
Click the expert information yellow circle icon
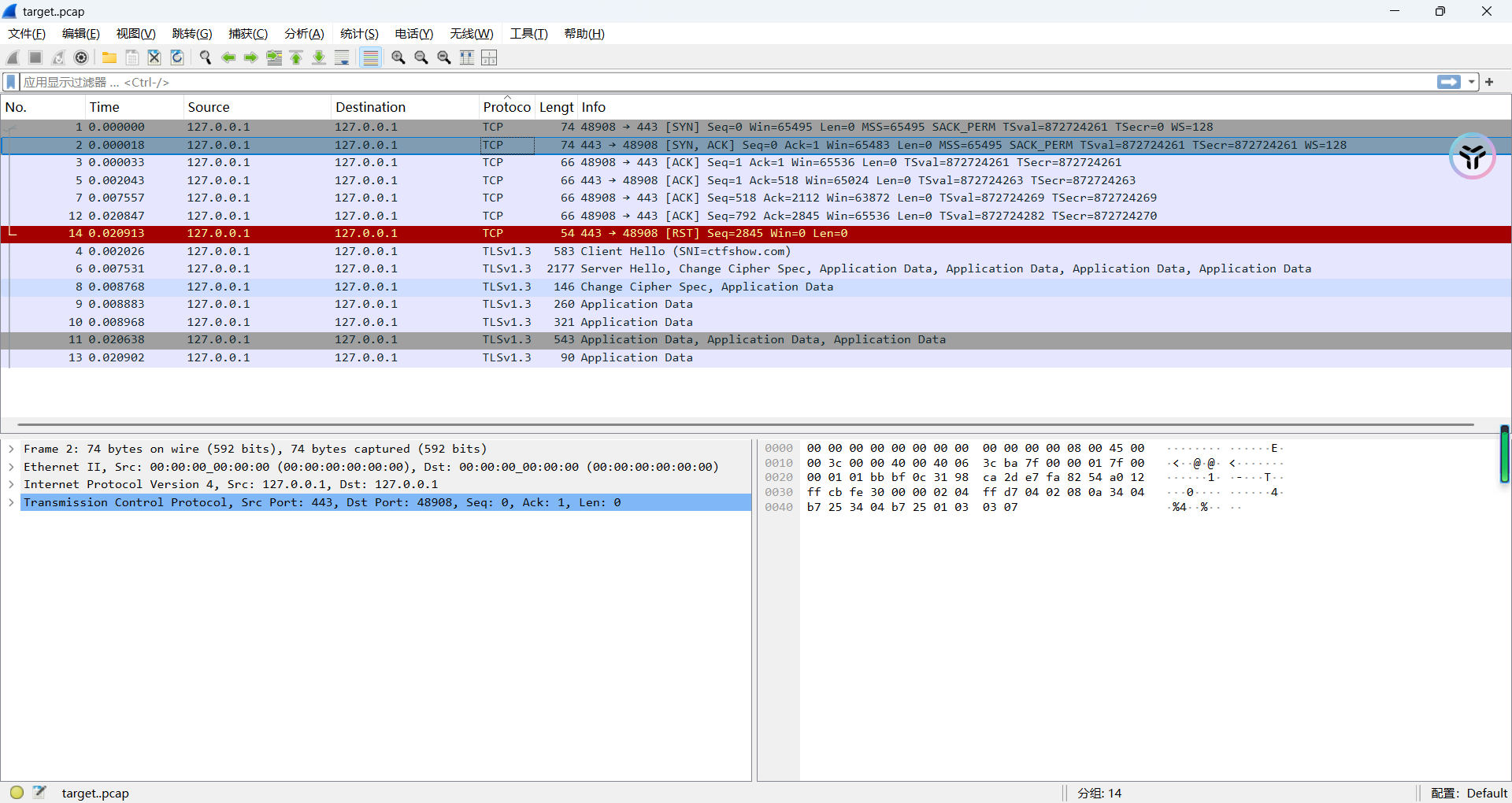(x=17, y=792)
